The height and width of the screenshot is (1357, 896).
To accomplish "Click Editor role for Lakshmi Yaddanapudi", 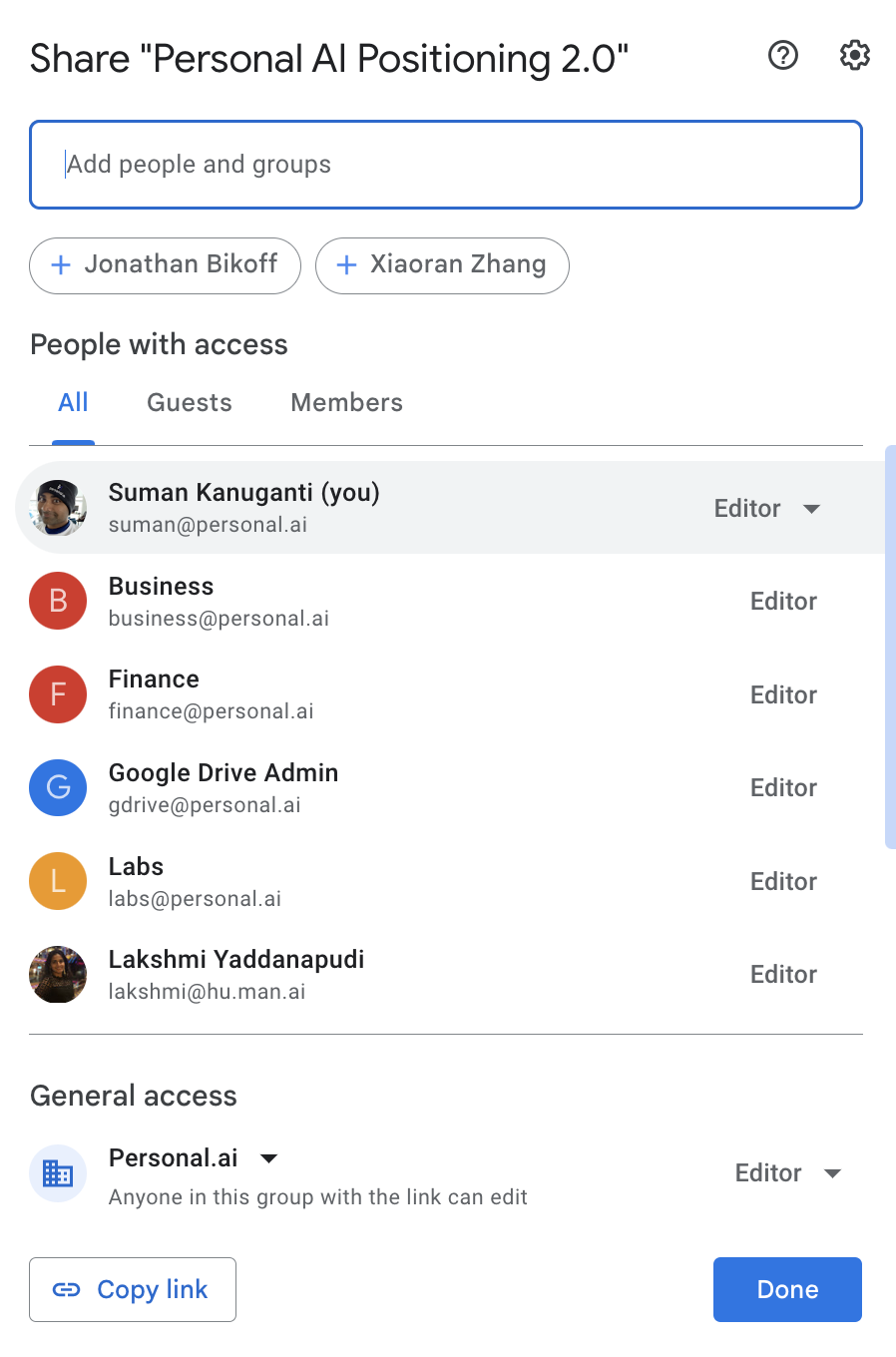I will tap(783, 975).
